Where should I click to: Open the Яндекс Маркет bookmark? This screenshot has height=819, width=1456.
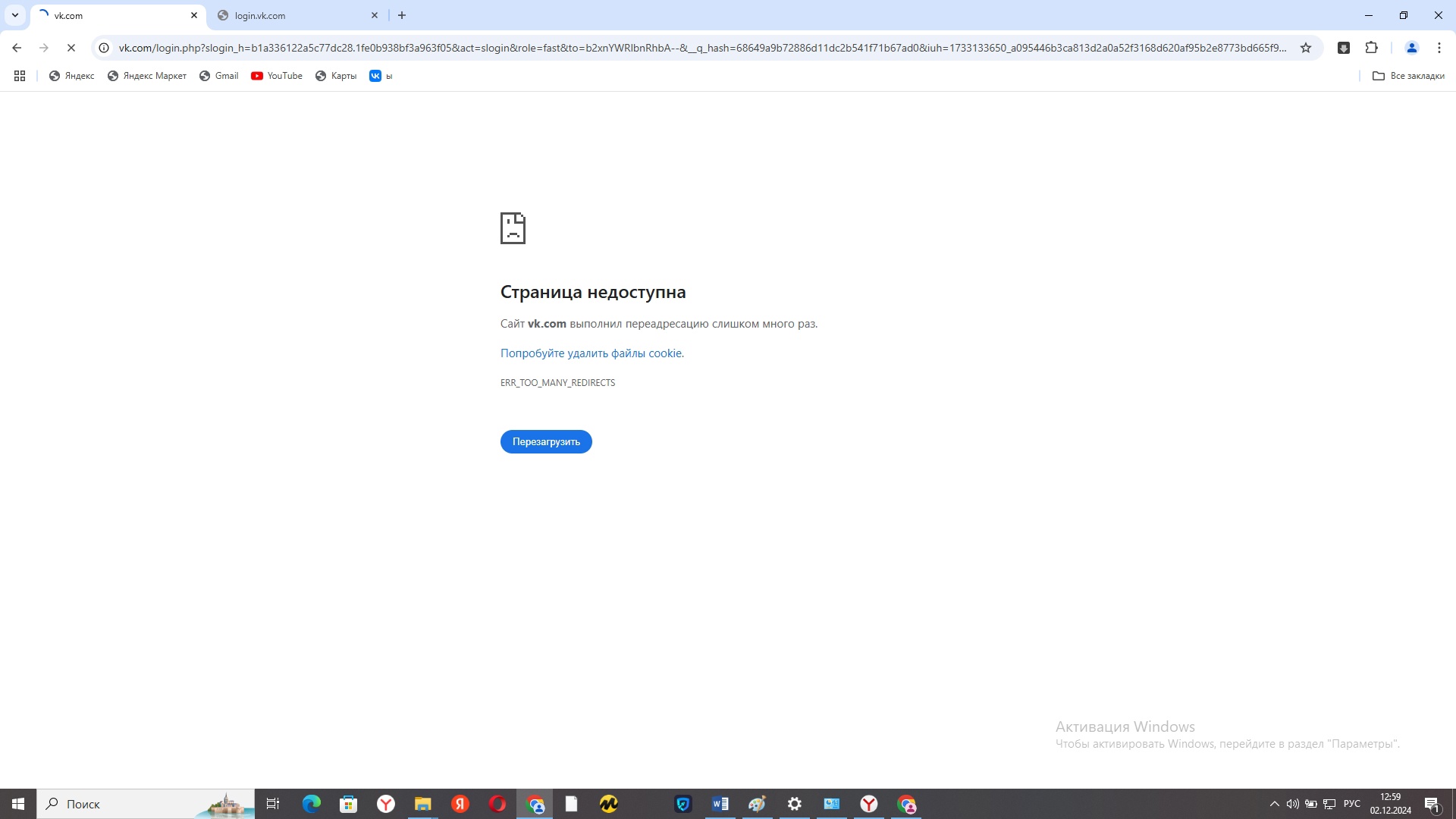pyautogui.click(x=147, y=76)
